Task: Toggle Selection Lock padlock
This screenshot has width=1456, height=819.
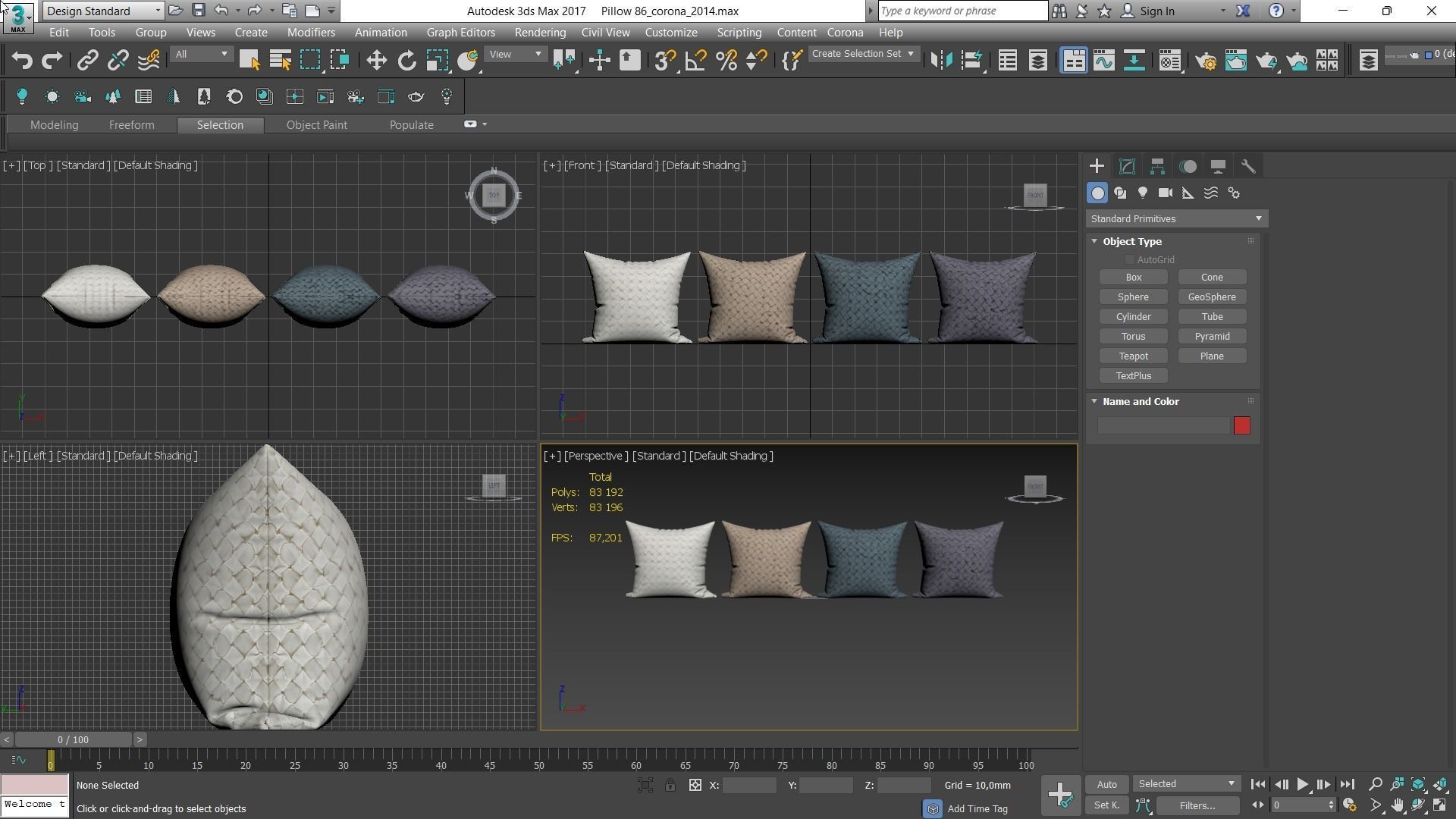Action: (x=670, y=786)
